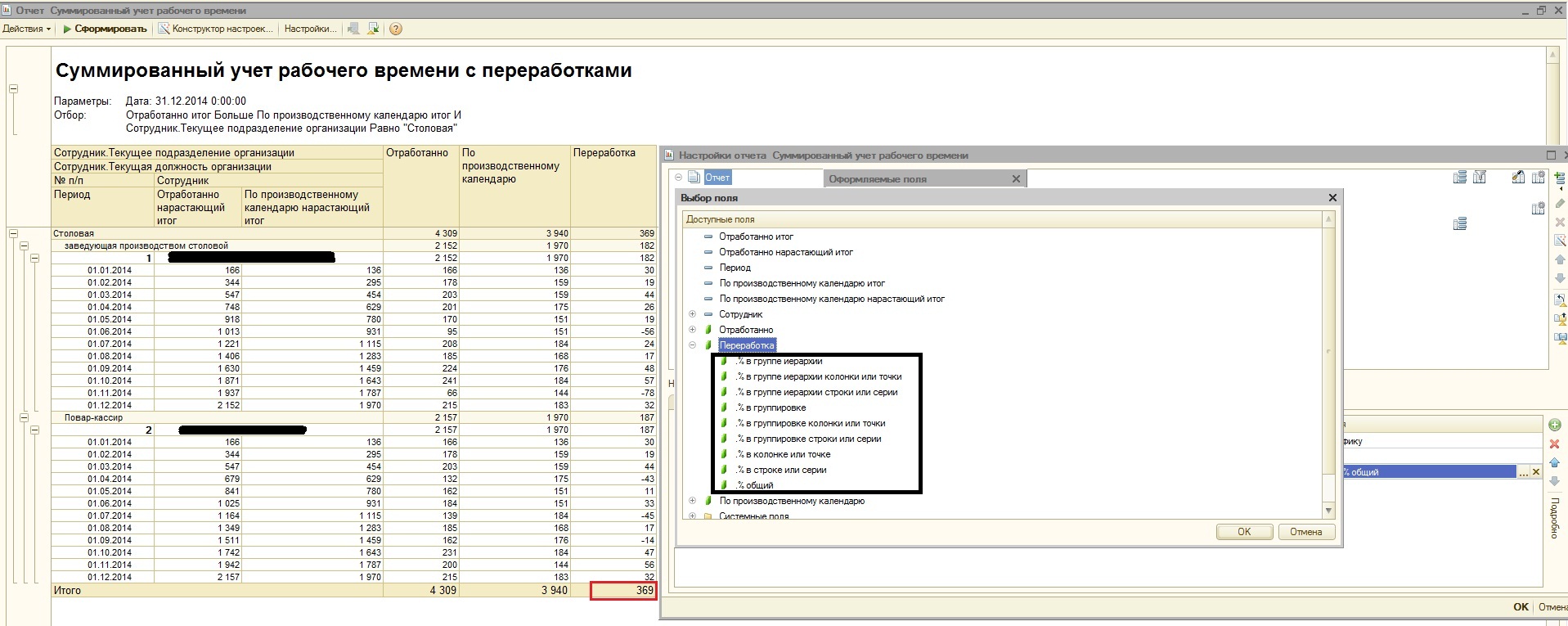This screenshot has width=1568, height=626.
Task: Open Настройки from the toolbar
Action: tap(309, 29)
